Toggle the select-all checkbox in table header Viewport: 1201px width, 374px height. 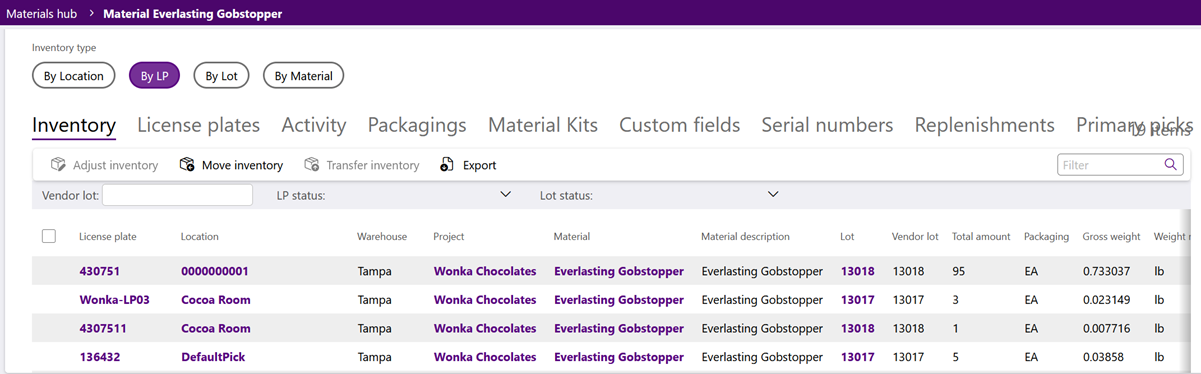[49, 236]
